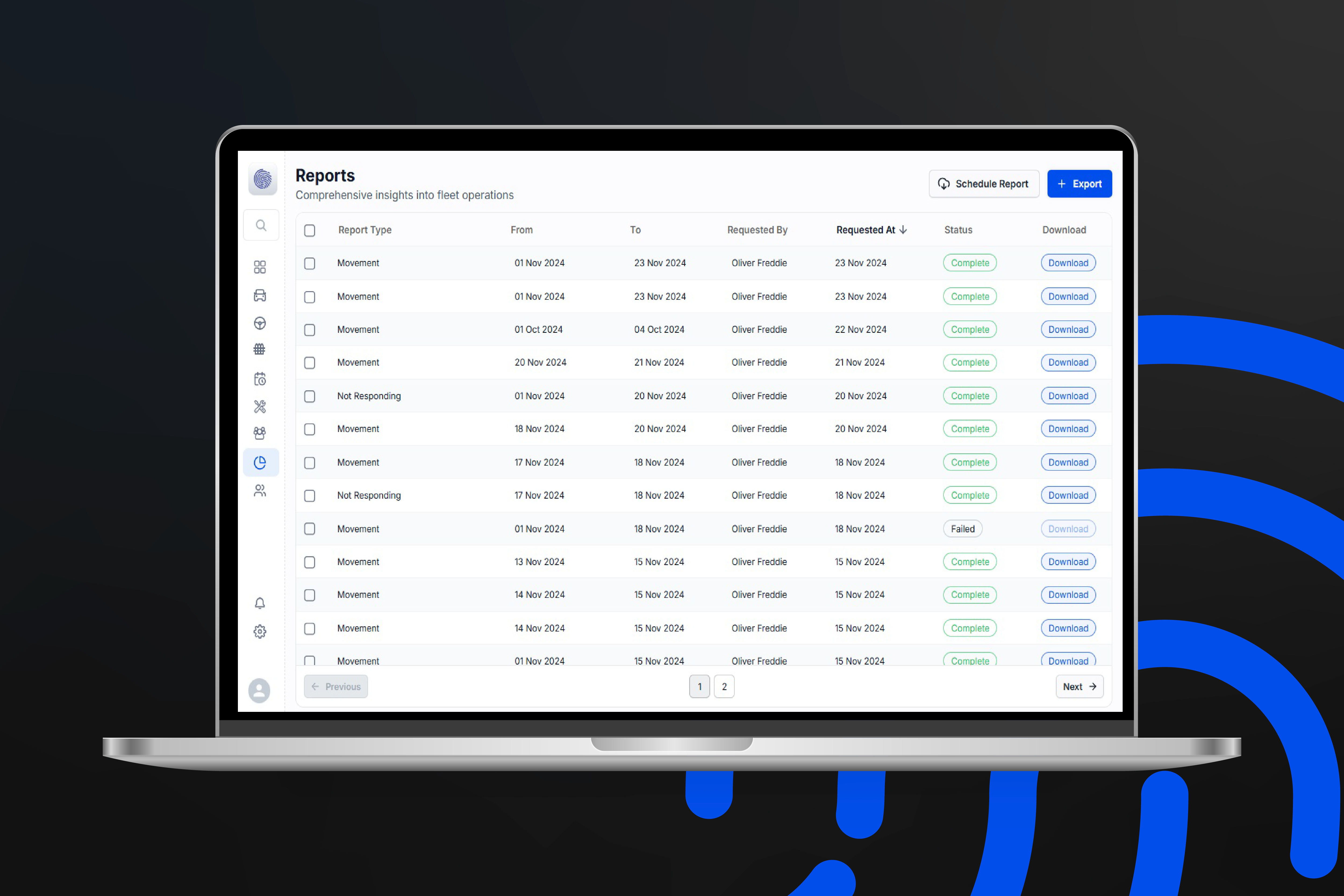1344x896 pixels.
Task: Go to page 2
Action: coord(724,687)
